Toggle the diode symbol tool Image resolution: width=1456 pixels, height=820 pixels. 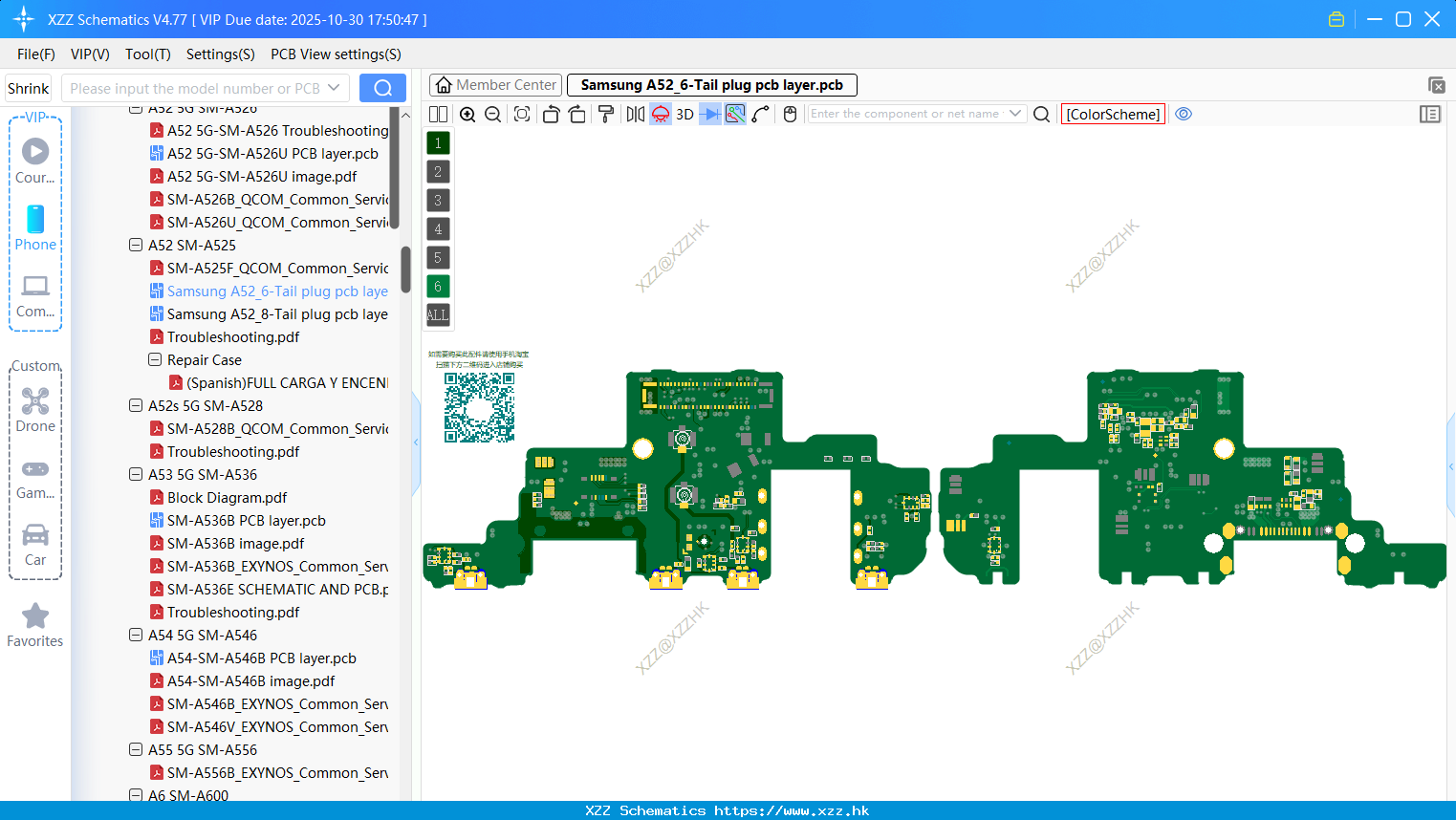[x=710, y=114]
